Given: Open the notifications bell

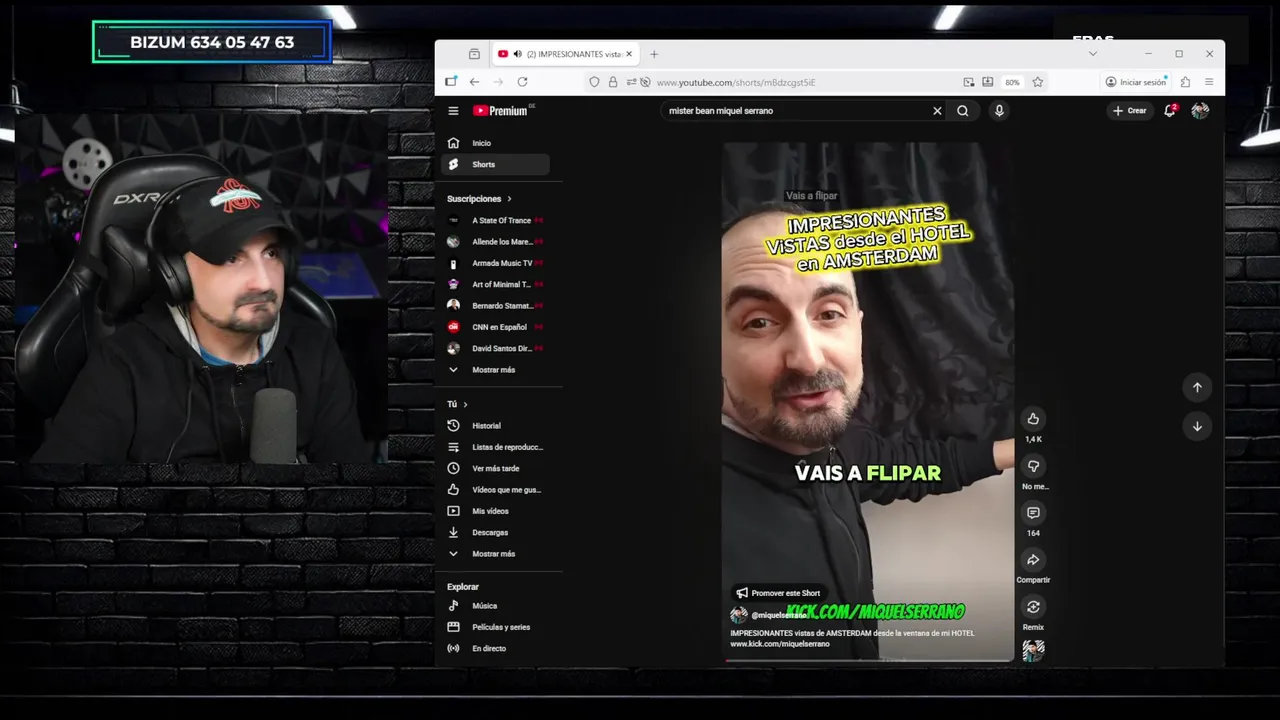Looking at the screenshot, I should [x=1169, y=111].
